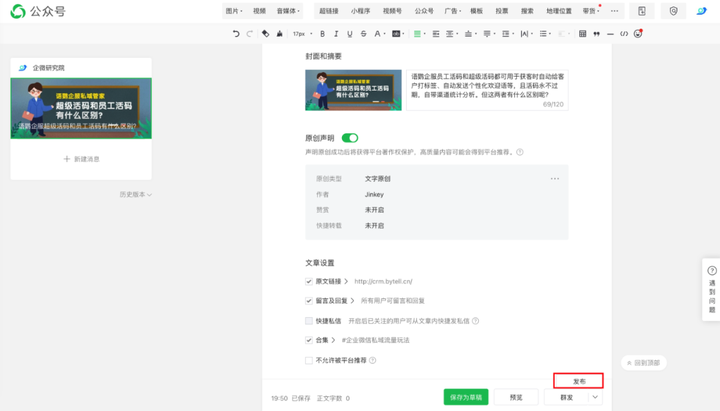
Task: Click the underline formatting icon
Action: click(x=349, y=34)
